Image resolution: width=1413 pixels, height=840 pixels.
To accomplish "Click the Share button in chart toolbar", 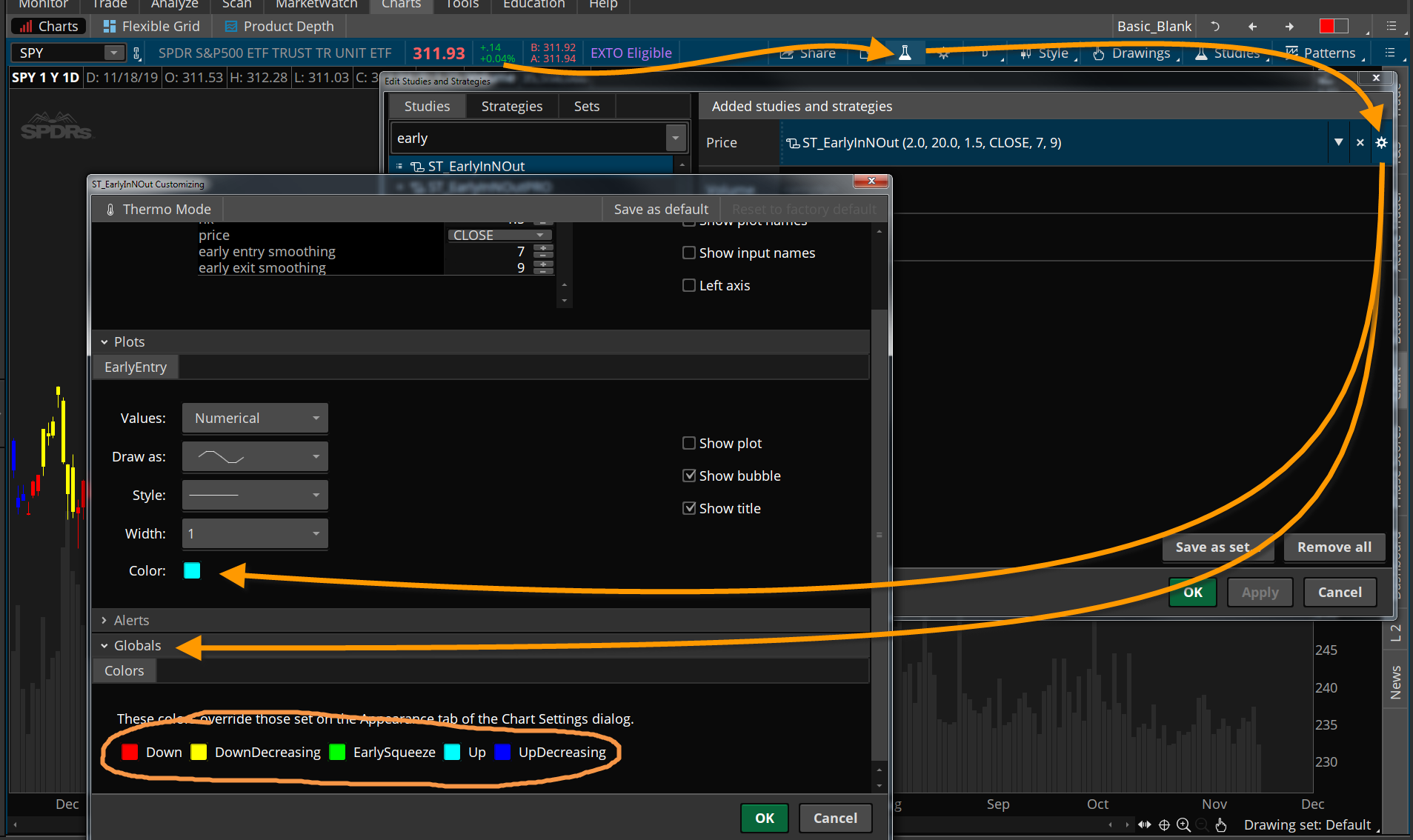I will pos(808,53).
